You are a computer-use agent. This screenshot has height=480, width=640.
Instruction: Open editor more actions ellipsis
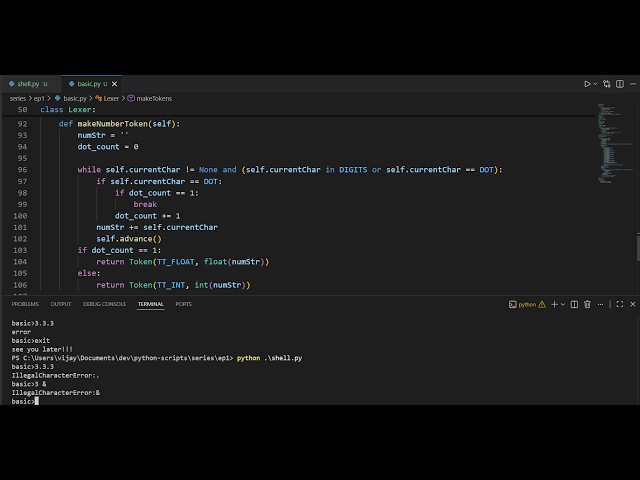[633, 84]
